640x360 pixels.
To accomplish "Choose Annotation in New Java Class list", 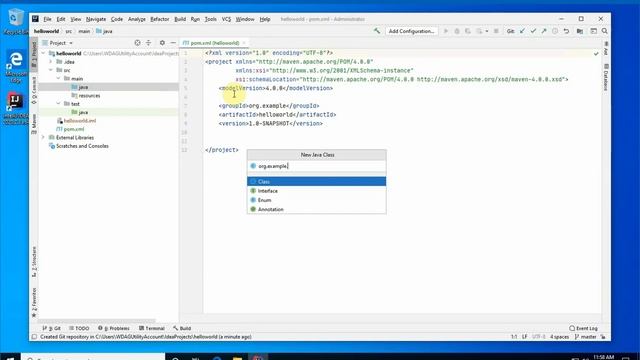I will pyautogui.click(x=316, y=209).
